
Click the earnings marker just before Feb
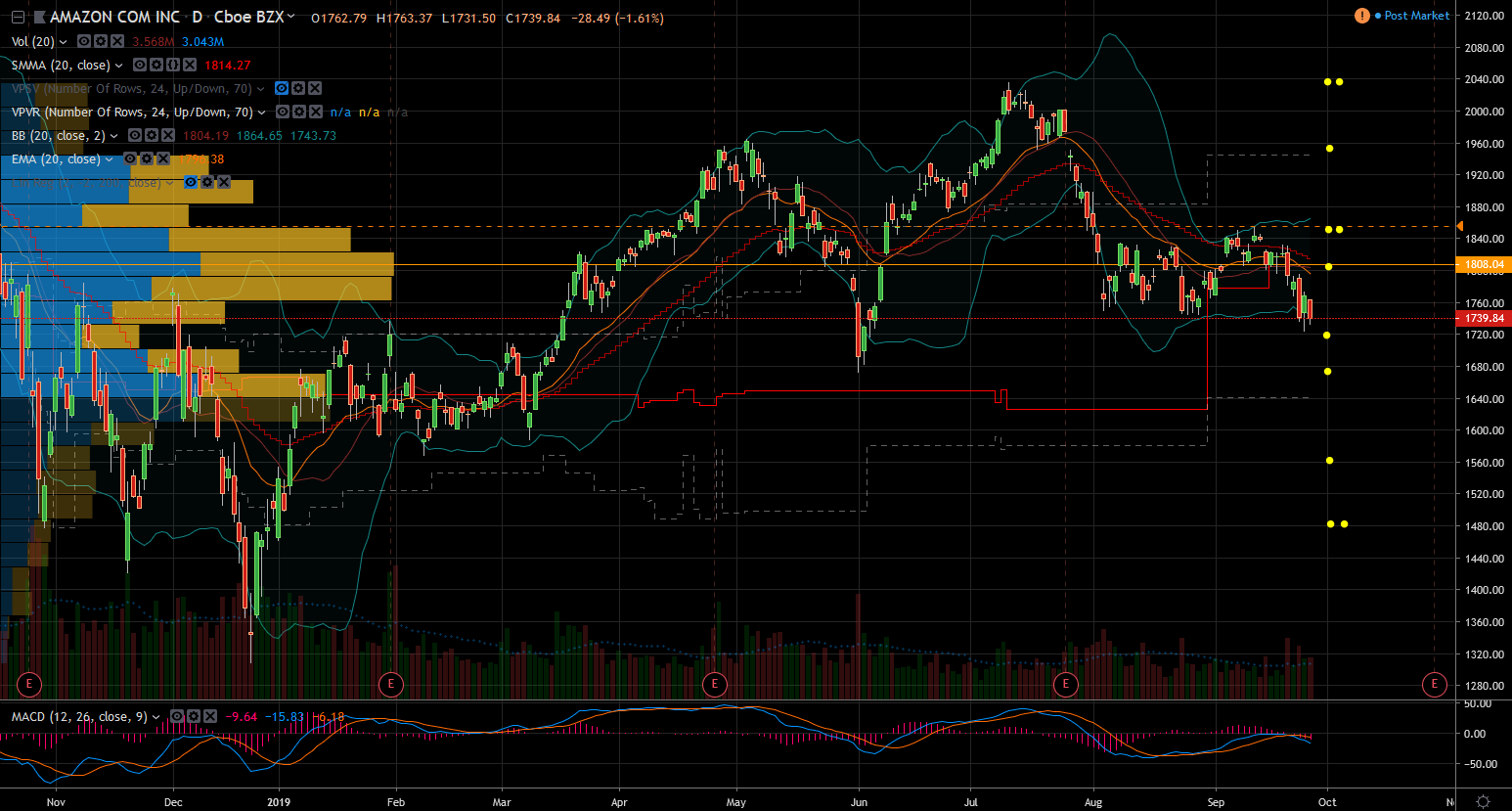(x=391, y=684)
